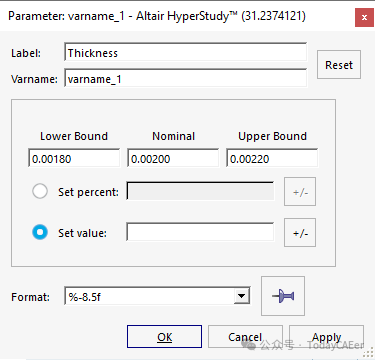Click the dialog title bar text

[157, 16]
